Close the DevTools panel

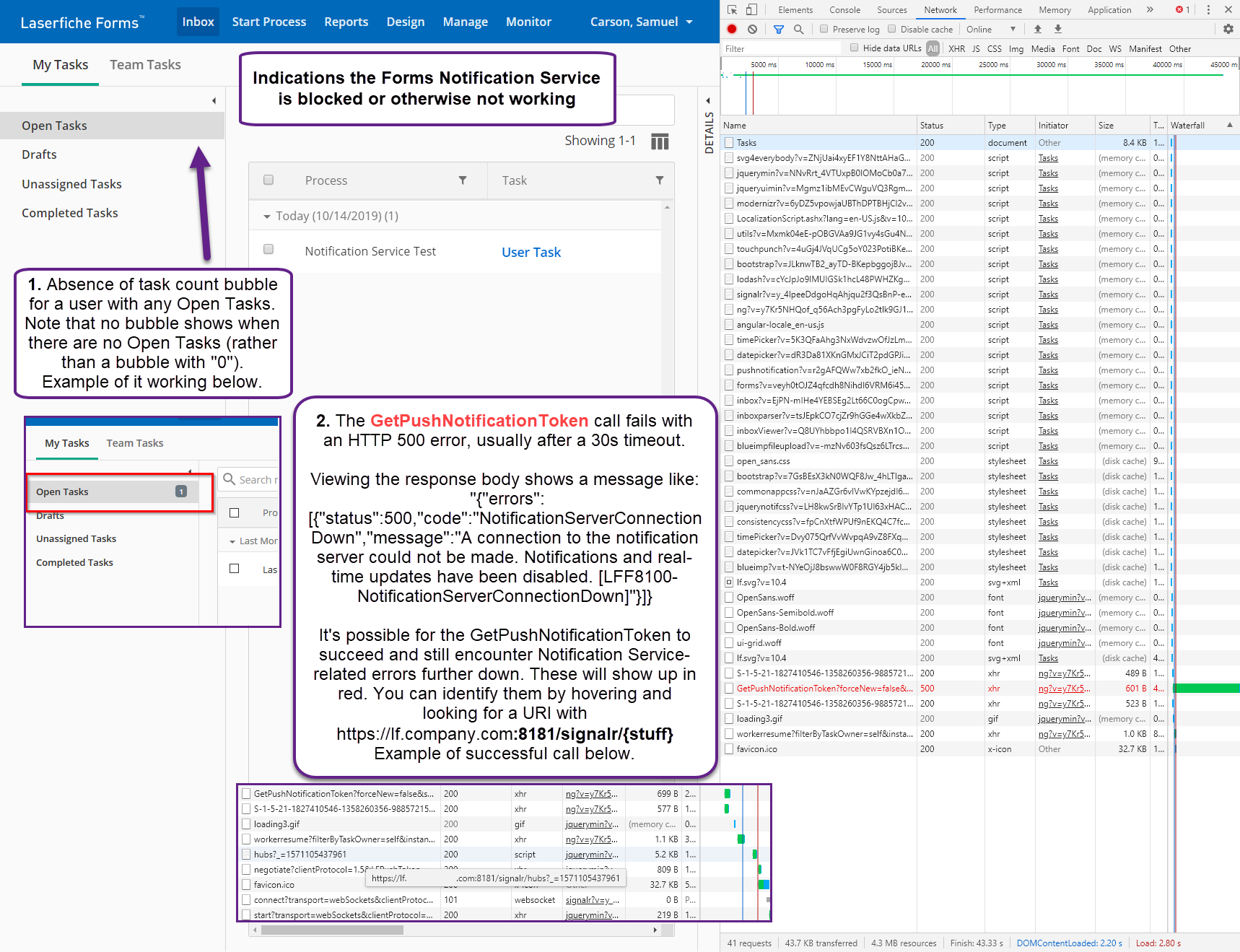(1228, 10)
